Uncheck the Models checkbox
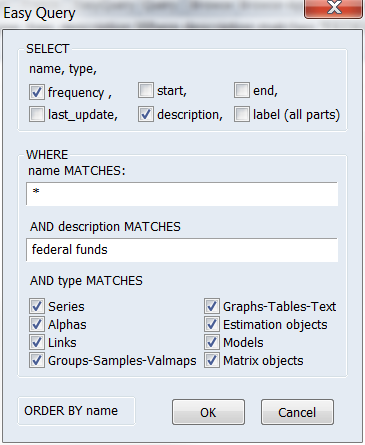Viewport: 365px width, 445px height. [212, 342]
